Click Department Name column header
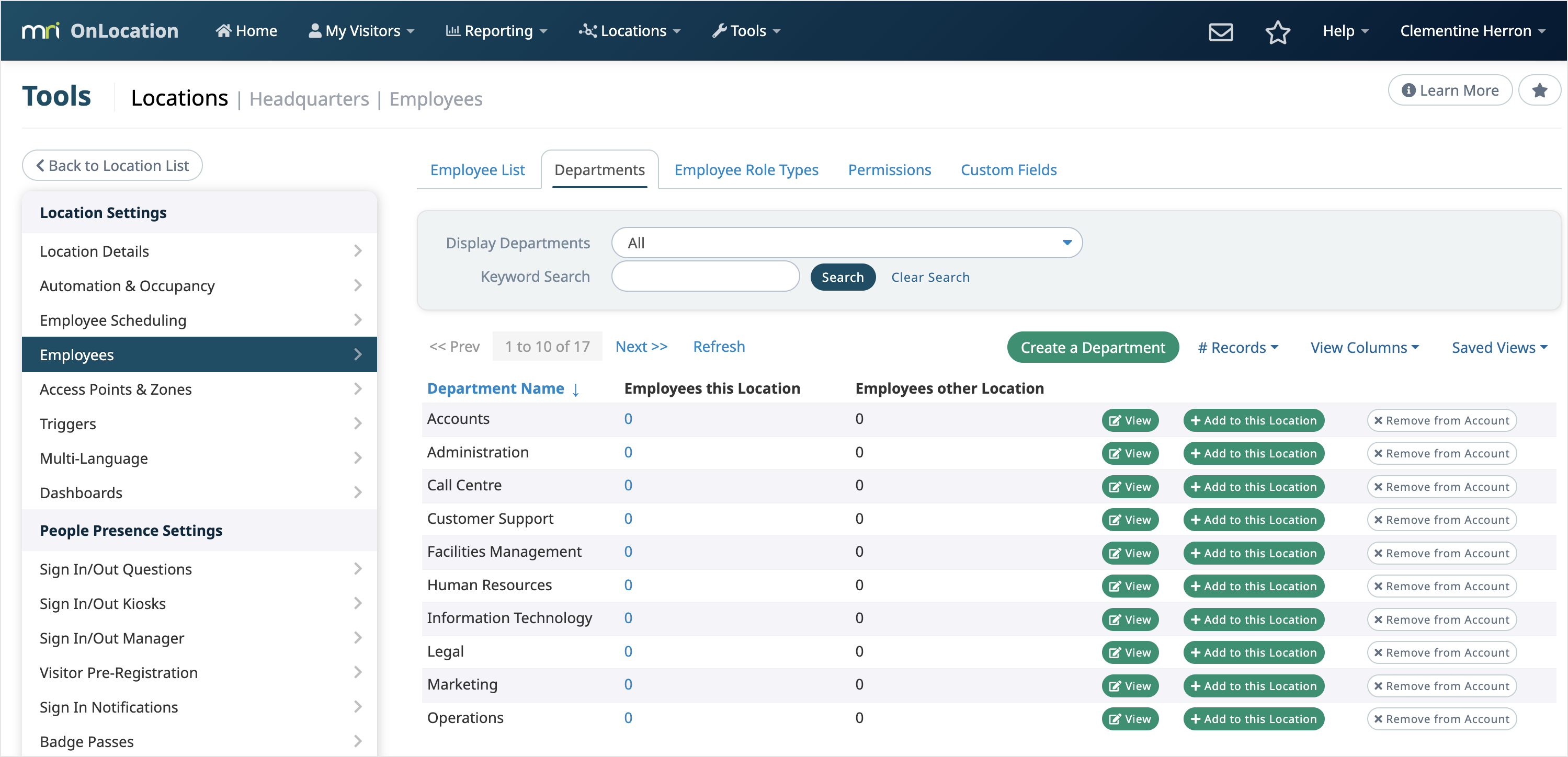The image size is (1568, 757). (x=495, y=388)
